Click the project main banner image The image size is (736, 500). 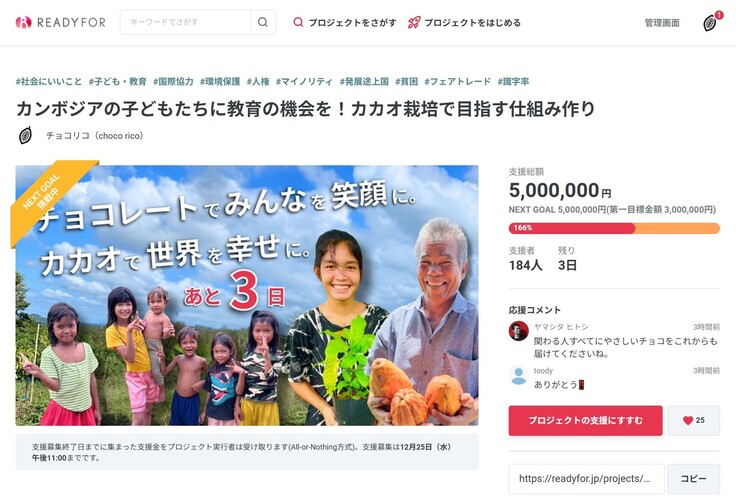click(247, 295)
